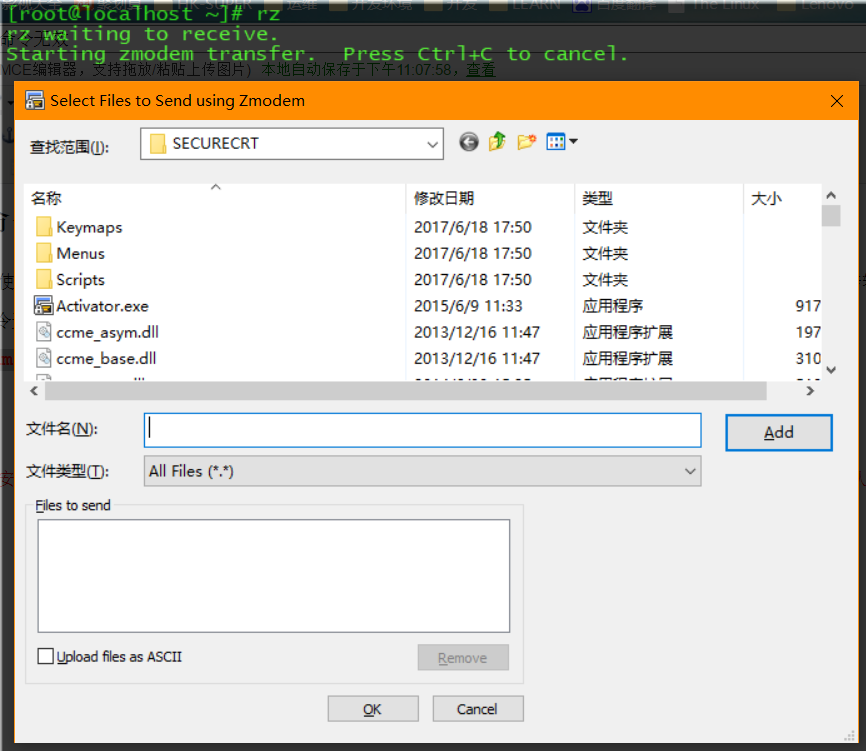Click the size value 197
The width and height of the screenshot is (866, 751).
click(808, 332)
